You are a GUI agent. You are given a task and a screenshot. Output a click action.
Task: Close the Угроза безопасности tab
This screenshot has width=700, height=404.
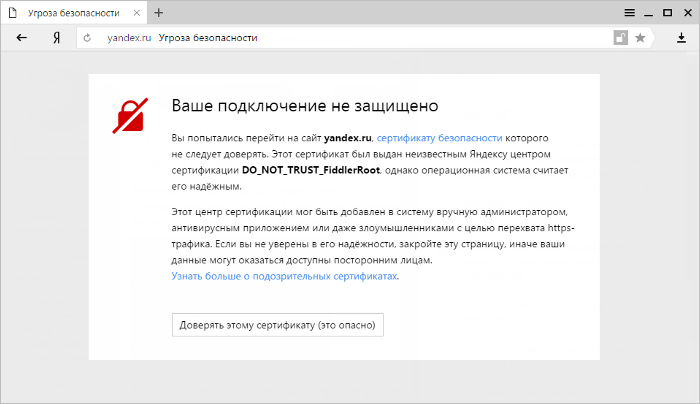(x=137, y=13)
